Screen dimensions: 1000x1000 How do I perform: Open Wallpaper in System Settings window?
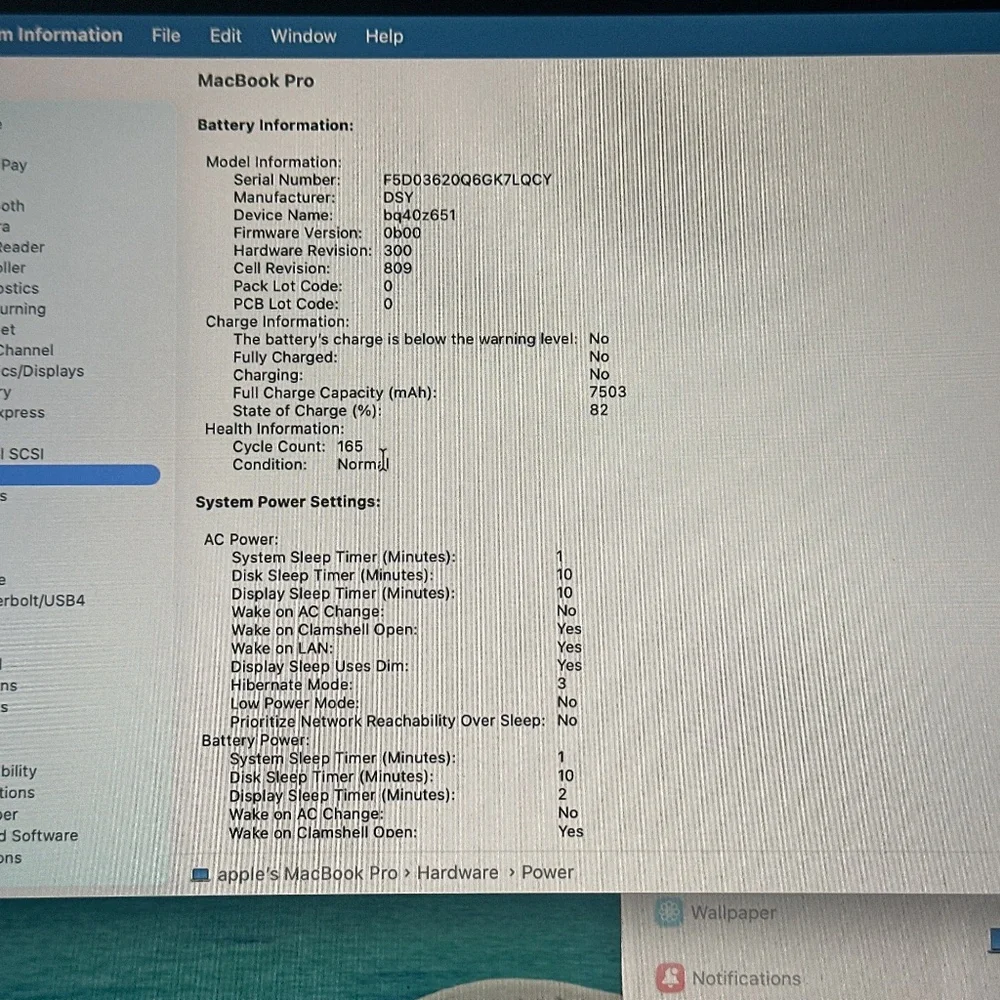pos(733,913)
